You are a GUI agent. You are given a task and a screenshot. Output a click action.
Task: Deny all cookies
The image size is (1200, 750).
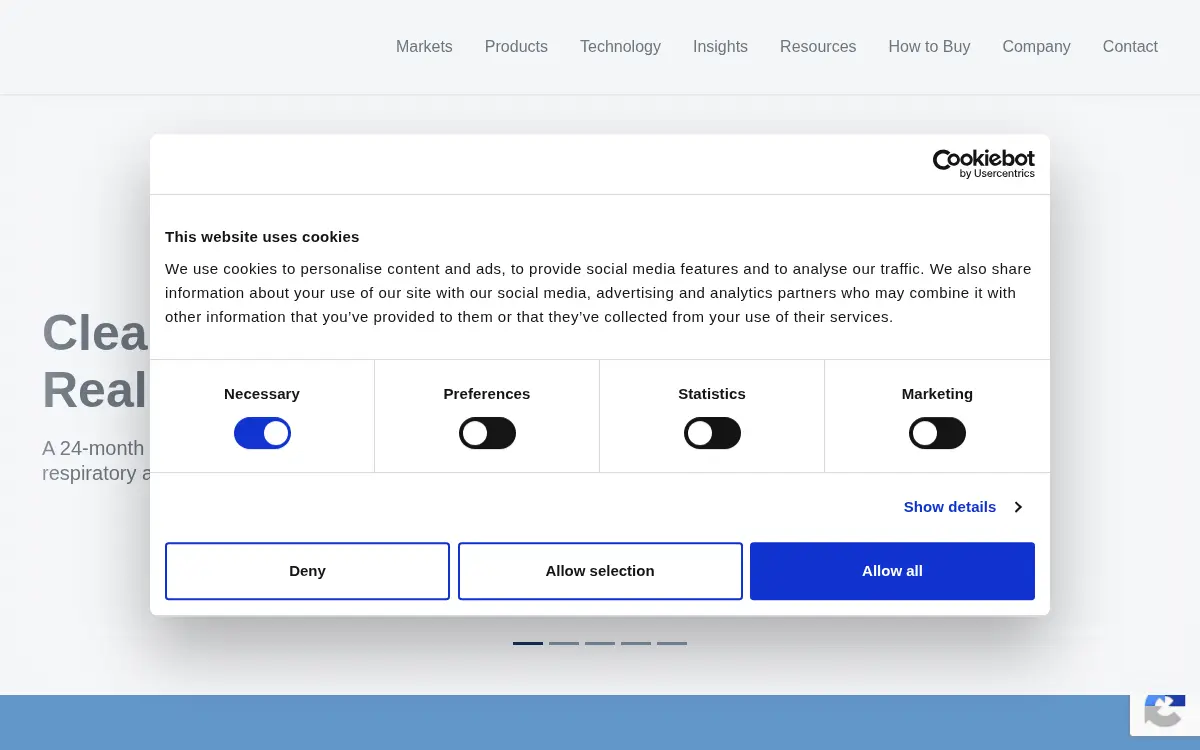coord(307,571)
